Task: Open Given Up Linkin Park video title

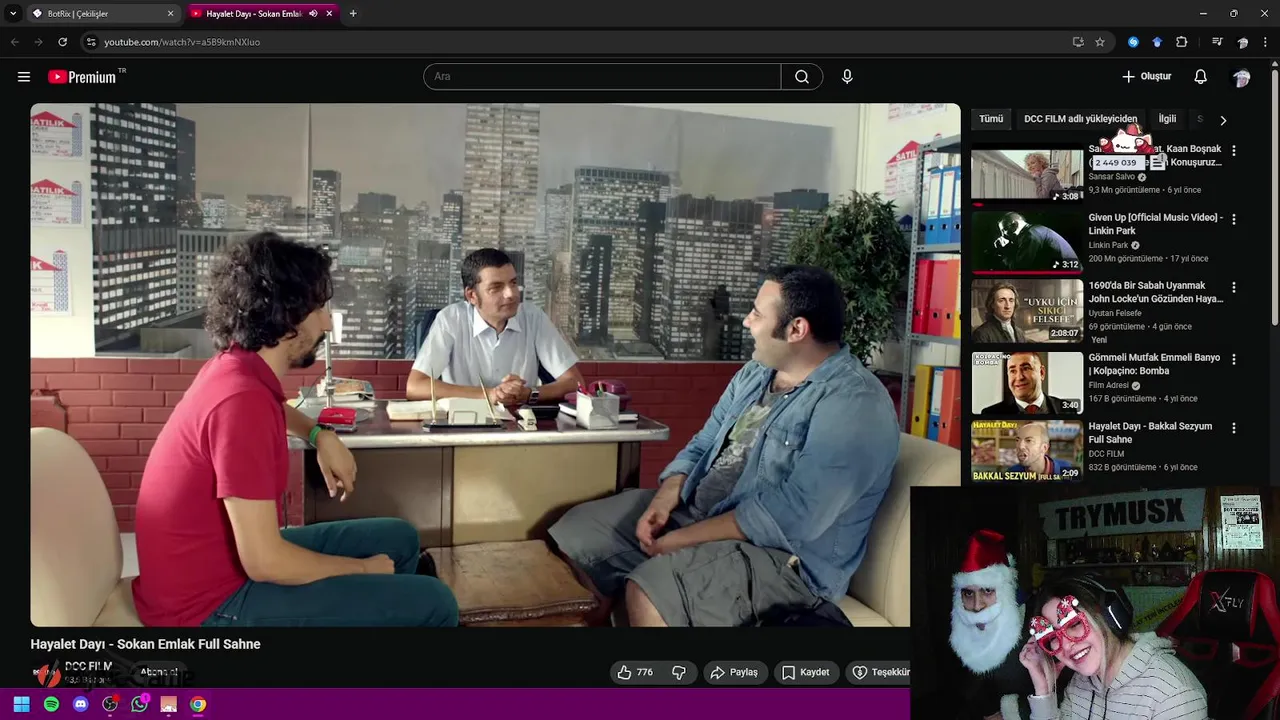Action: coord(1155,224)
